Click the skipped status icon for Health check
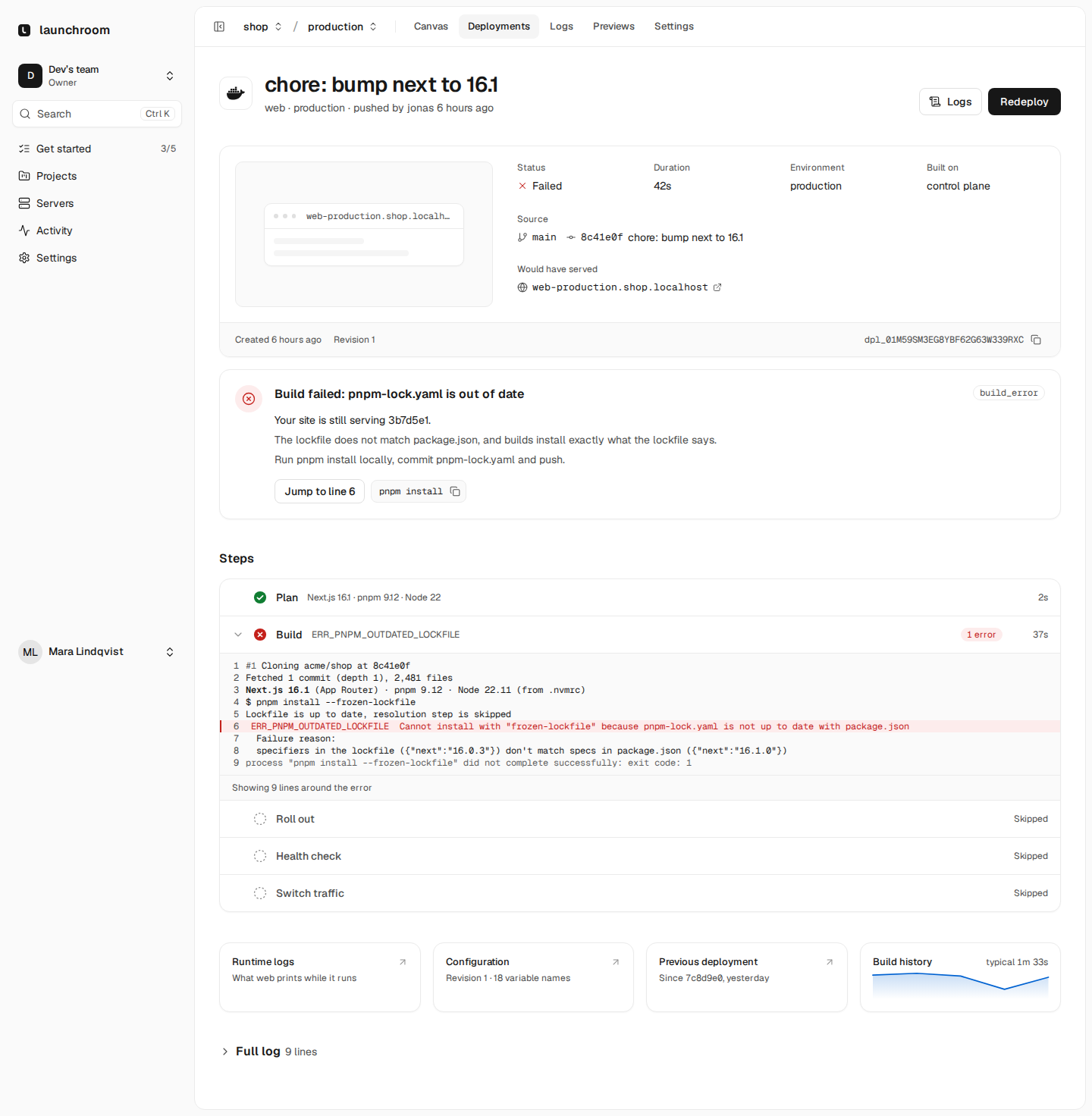The image size is (1092, 1116). click(260, 856)
